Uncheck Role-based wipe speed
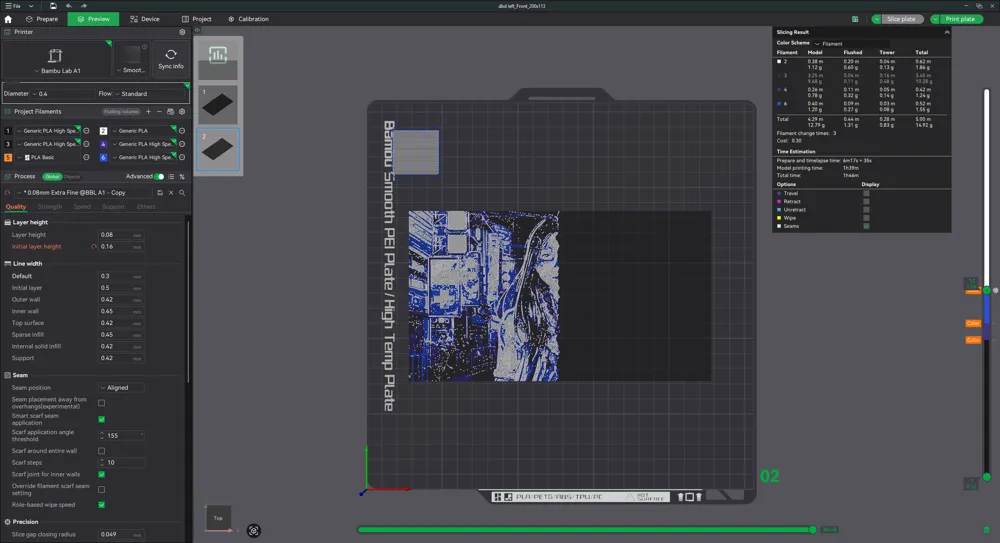Viewport: 1000px width, 543px height. [x=102, y=505]
